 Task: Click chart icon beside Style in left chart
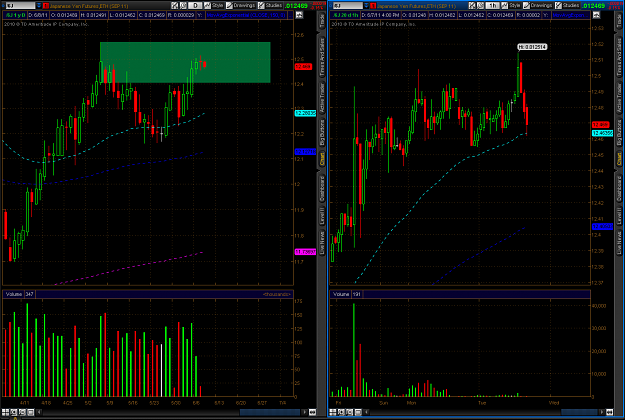(207, 6)
